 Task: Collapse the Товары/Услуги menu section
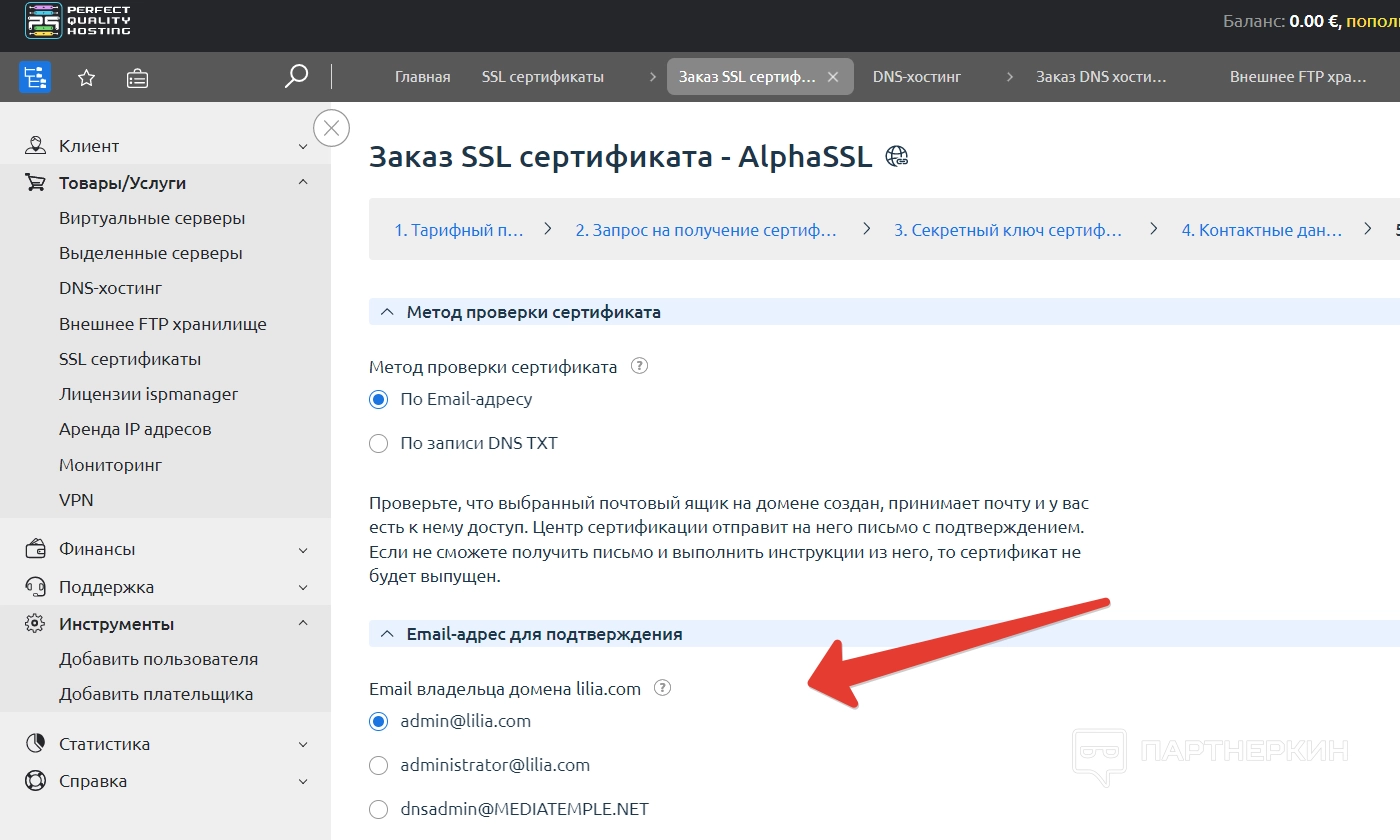pyautogui.click(x=303, y=183)
